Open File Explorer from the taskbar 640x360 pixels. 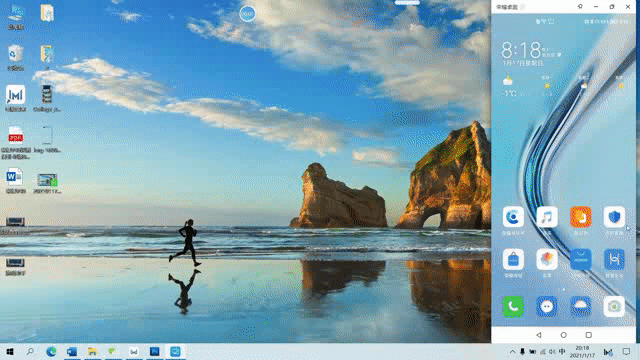click(x=92, y=351)
